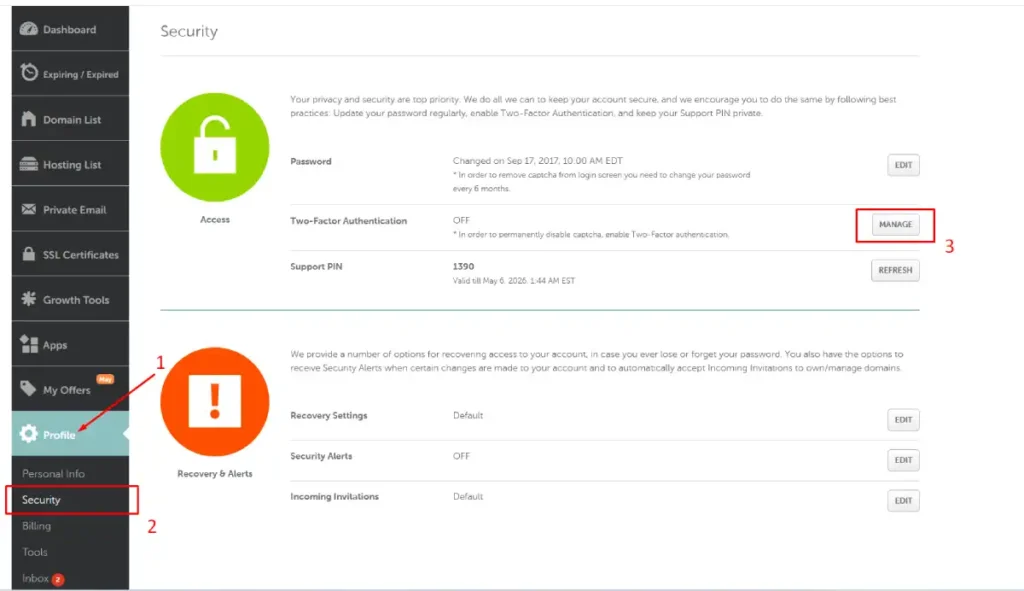The image size is (1024, 591).
Task: Click the Hosting List server icon
Action: pos(29,164)
